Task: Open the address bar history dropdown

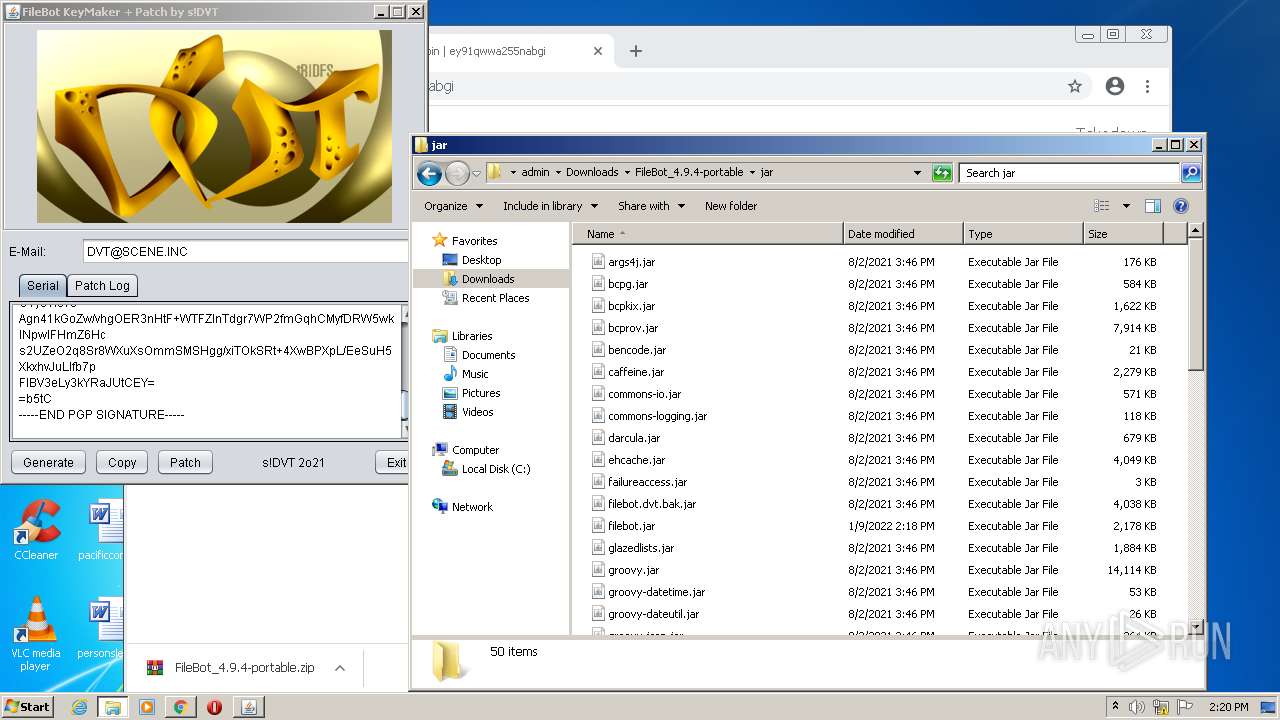Action: pos(917,173)
